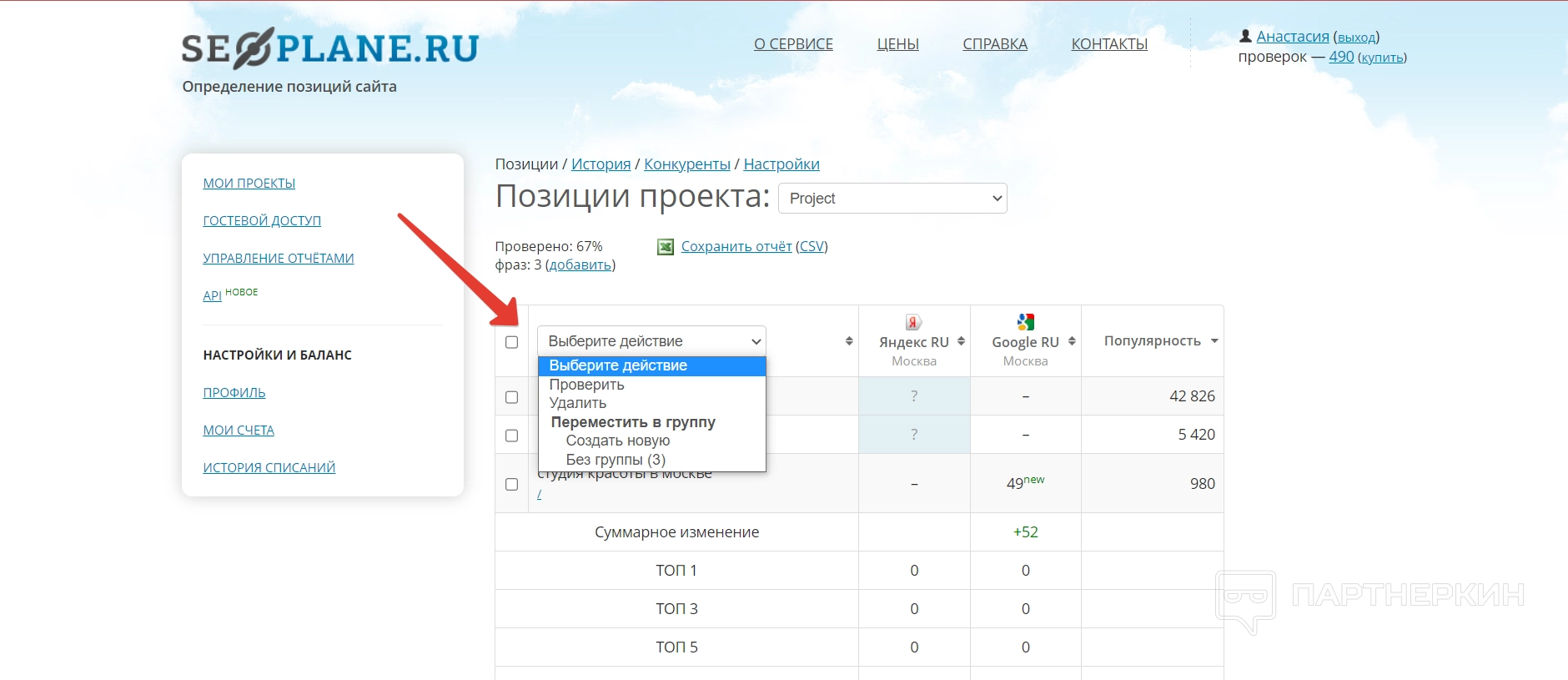The image size is (1568, 680).
Task: Check the row with popularity 980
Action: pyautogui.click(x=512, y=484)
